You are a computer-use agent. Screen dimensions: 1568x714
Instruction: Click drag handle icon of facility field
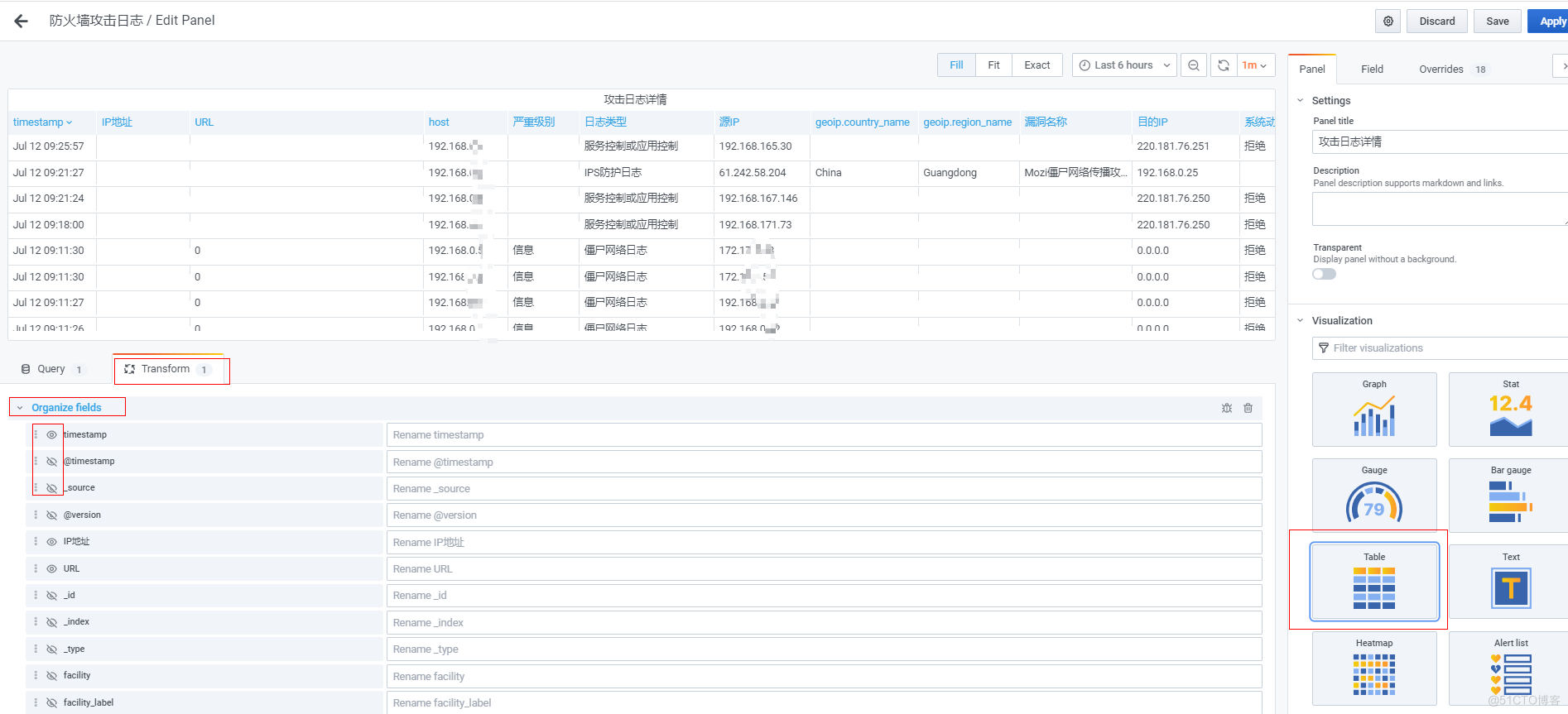36,675
